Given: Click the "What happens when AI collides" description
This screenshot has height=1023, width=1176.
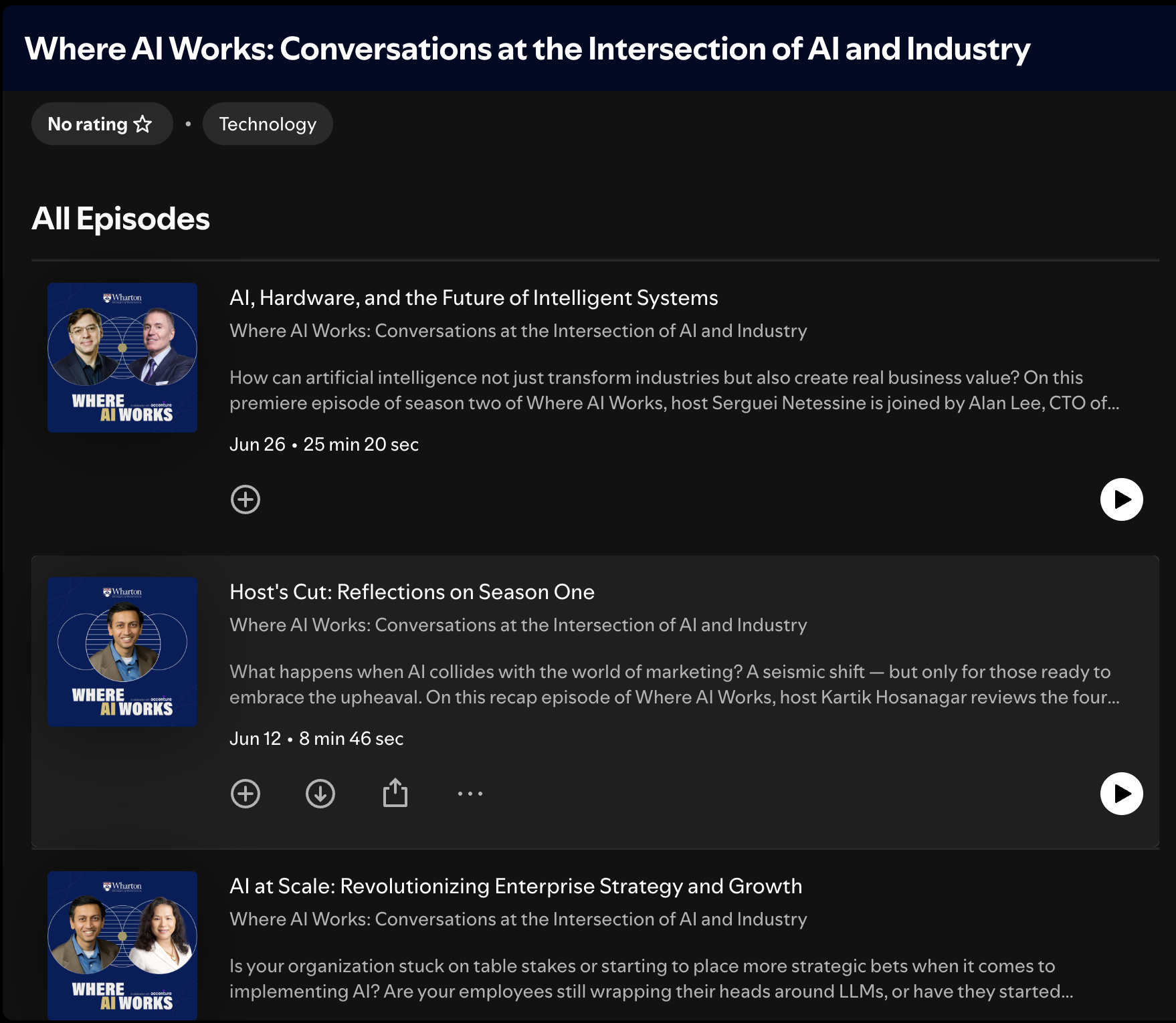Looking at the screenshot, I should coord(674,685).
